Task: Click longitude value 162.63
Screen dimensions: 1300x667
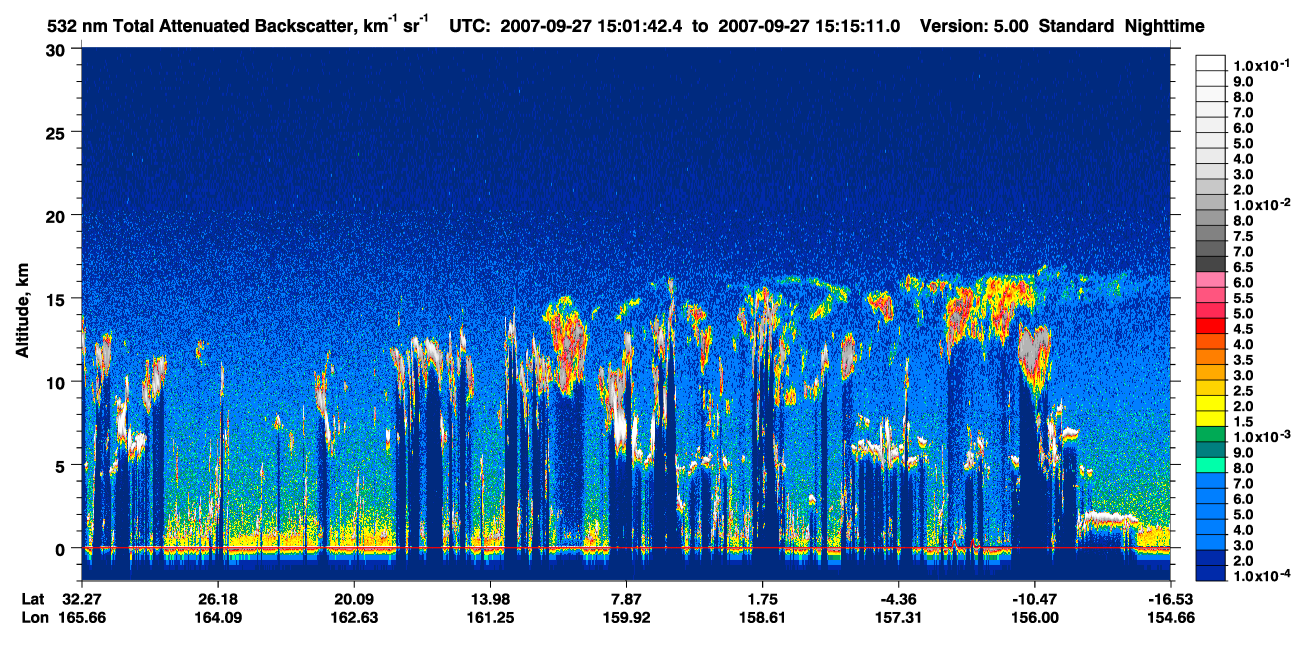Action: coord(353,618)
